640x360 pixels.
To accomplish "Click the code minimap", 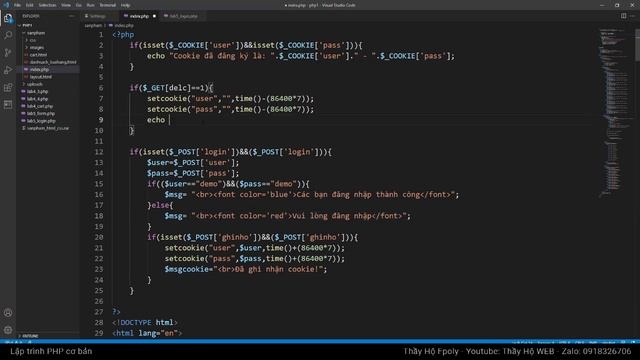I will click(x=614, y=112).
